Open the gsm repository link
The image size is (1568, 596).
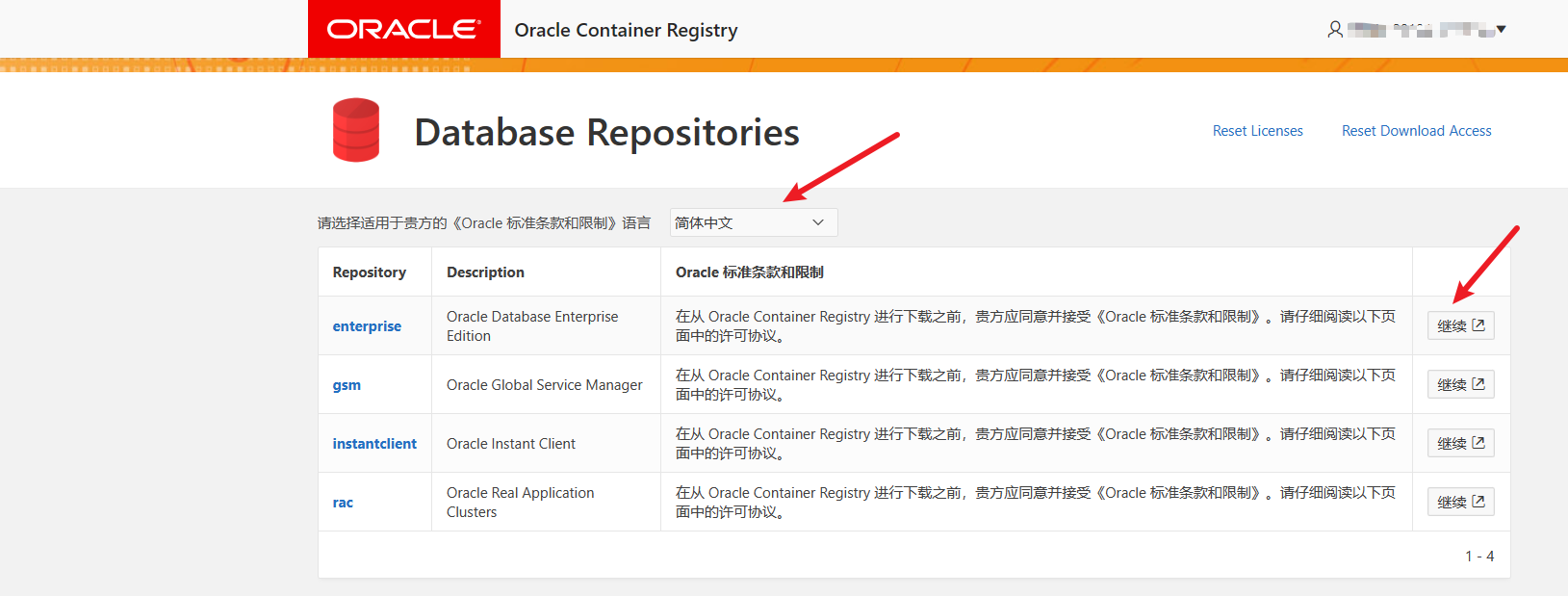tap(347, 385)
